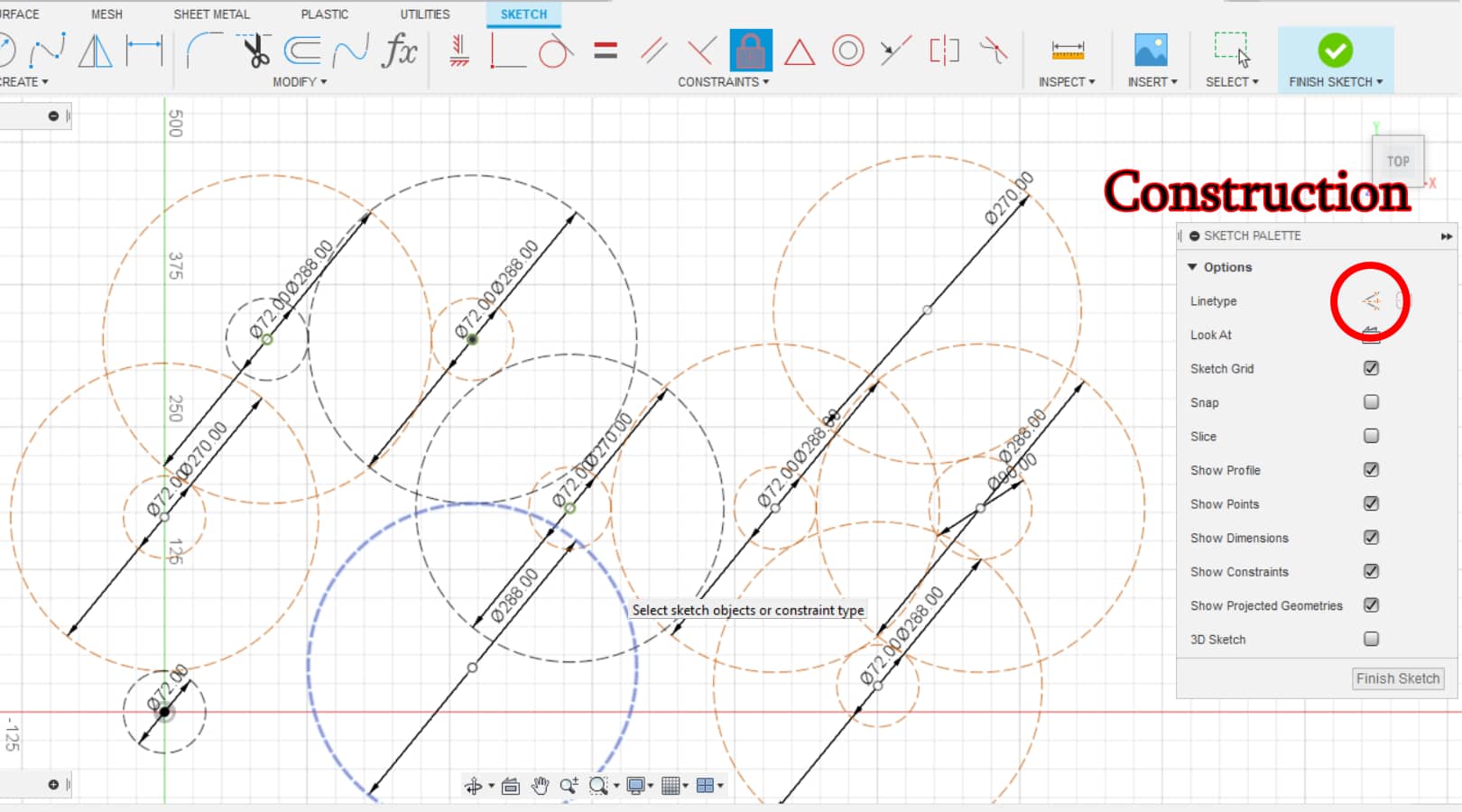Apply the Tangent constraint

pos(551,51)
